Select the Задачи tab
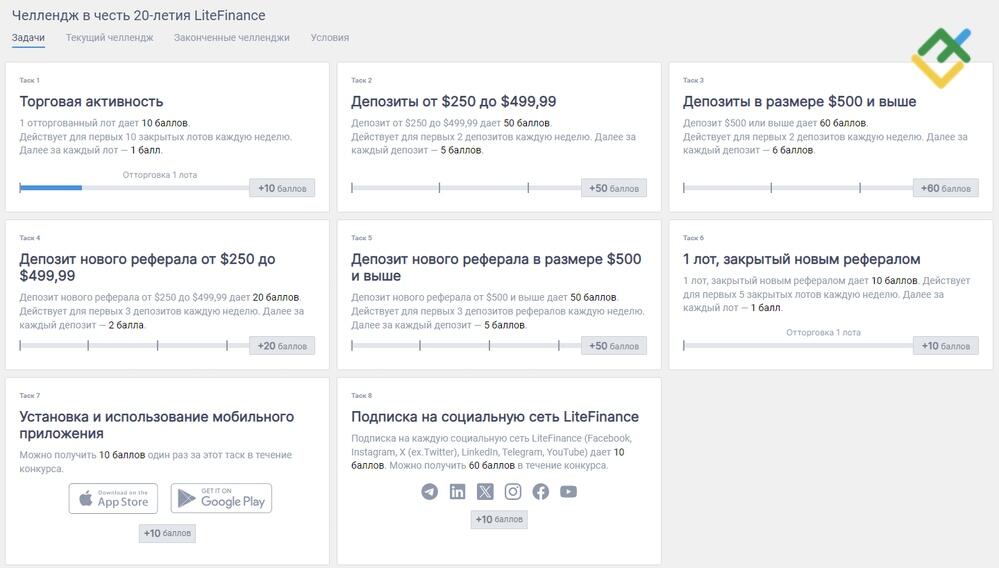Screen dimensions: 999x568 click(x=28, y=38)
